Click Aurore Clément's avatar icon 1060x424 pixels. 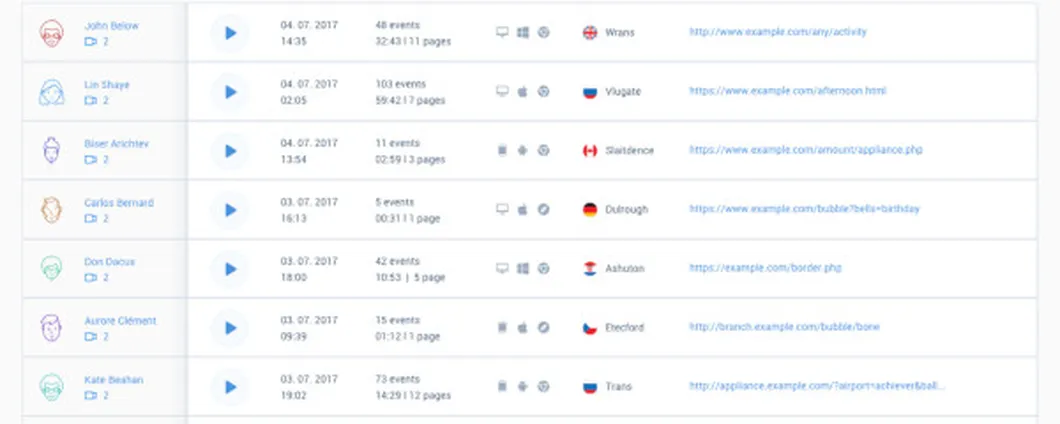click(51, 328)
